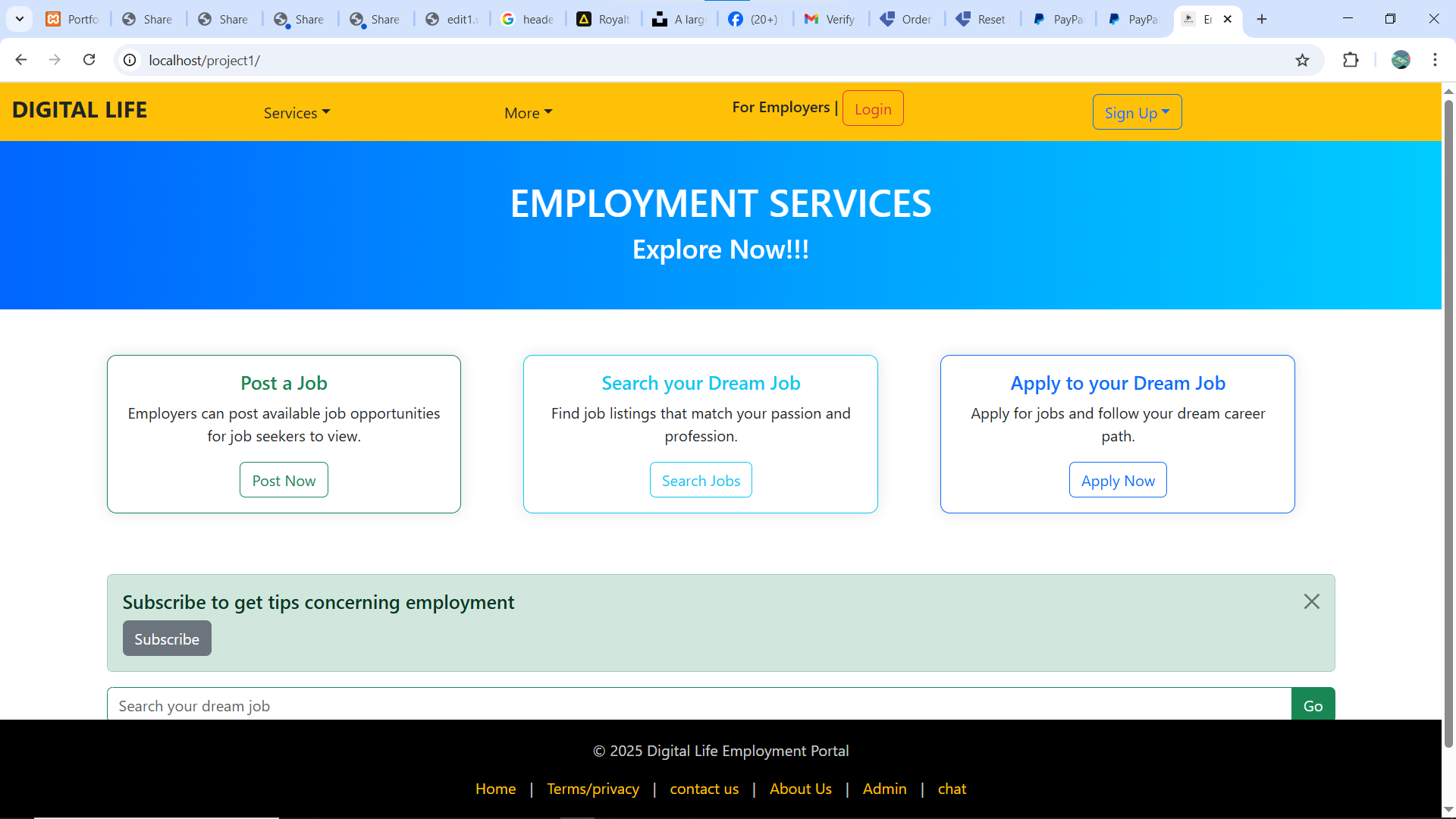Click the Login button

[873, 108]
